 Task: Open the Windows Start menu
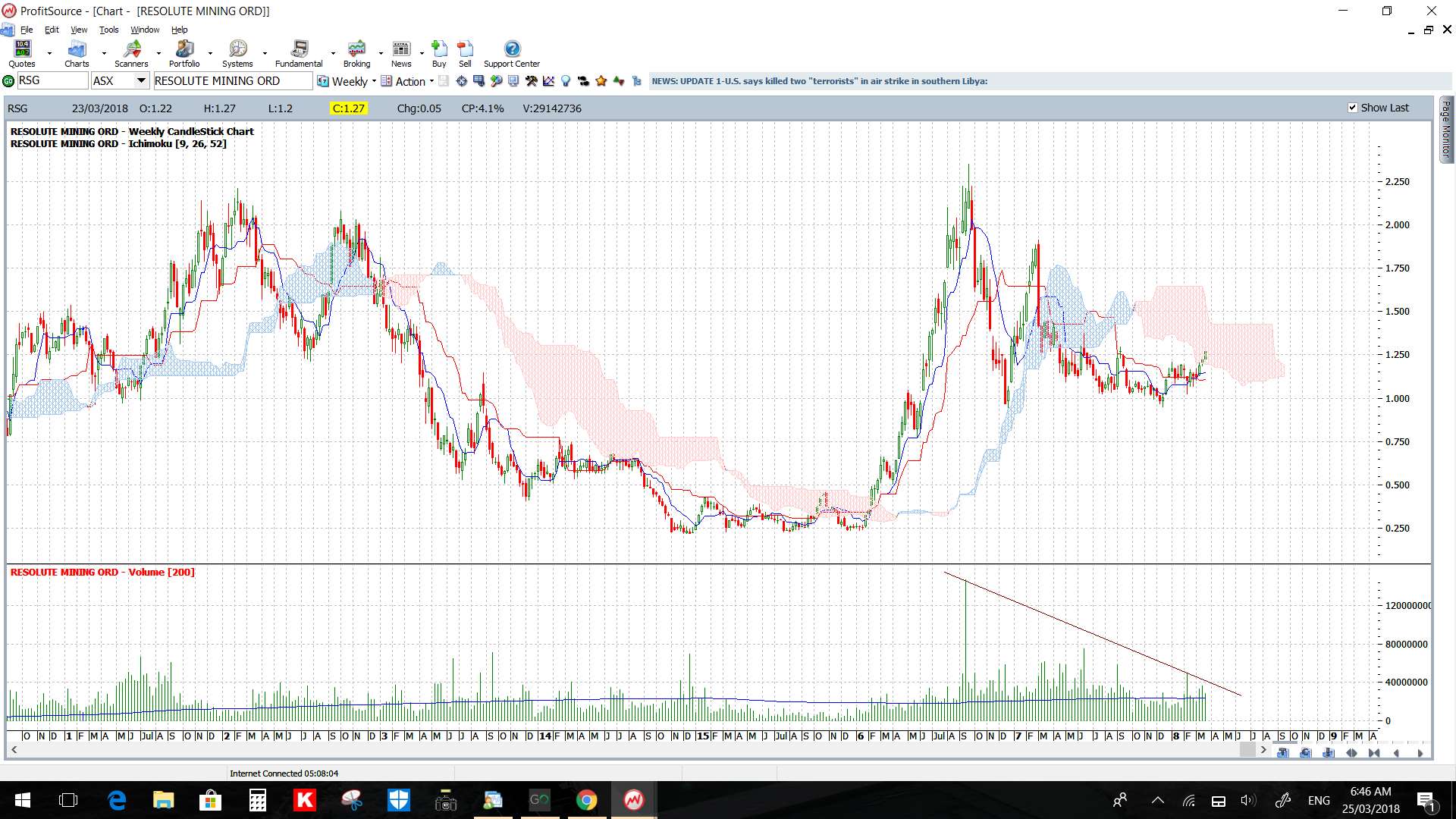point(22,800)
